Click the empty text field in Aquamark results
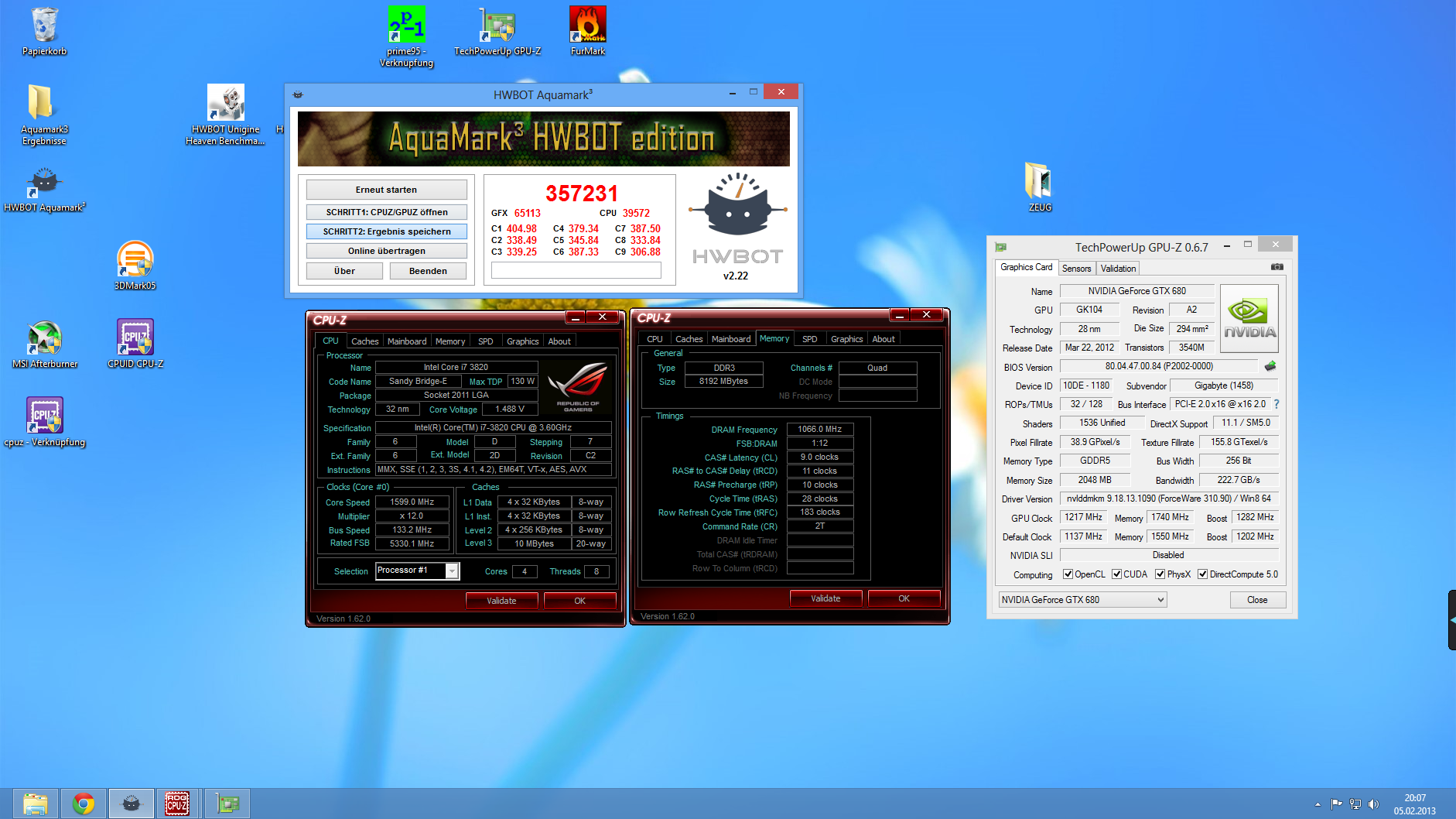1456x819 pixels. [576, 269]
